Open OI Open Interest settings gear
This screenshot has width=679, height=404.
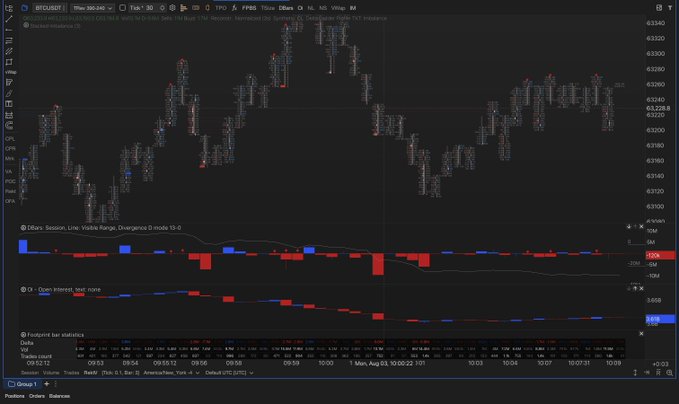click(23, 289)
